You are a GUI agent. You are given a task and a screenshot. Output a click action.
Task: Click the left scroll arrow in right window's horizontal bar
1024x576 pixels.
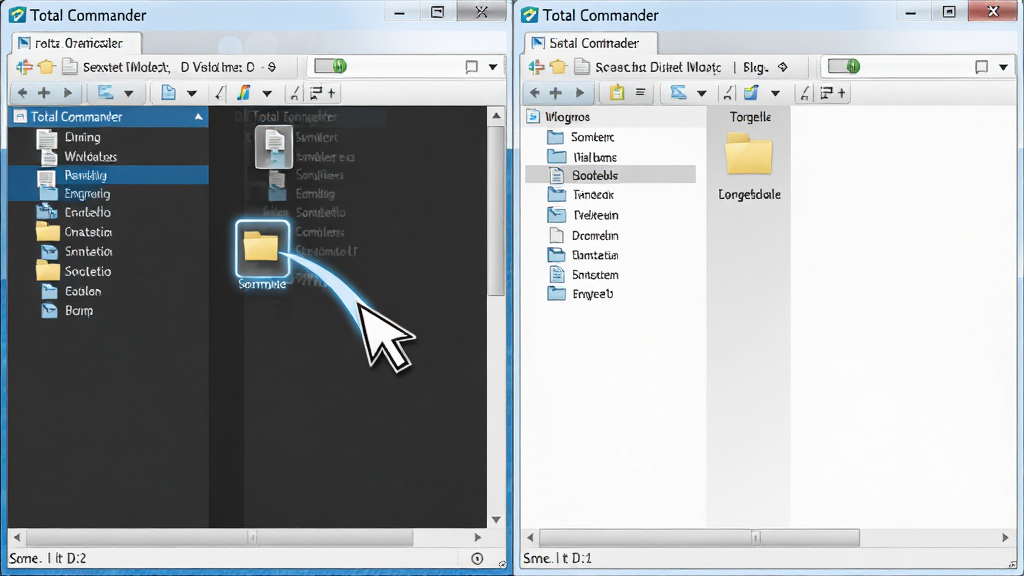pyautogui.click(x=530, y=537)
